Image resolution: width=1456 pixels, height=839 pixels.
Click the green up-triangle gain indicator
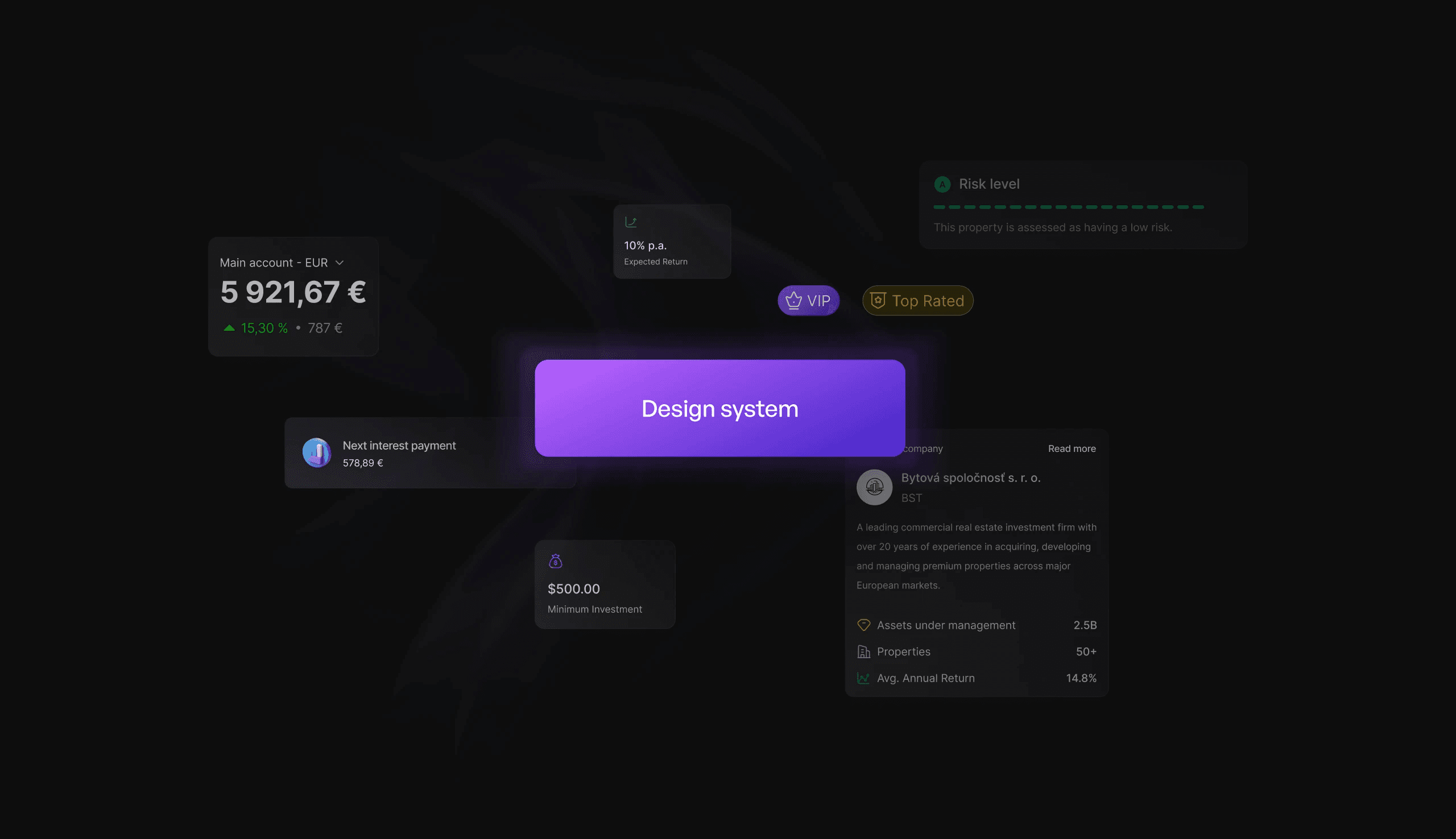(229, 328)
